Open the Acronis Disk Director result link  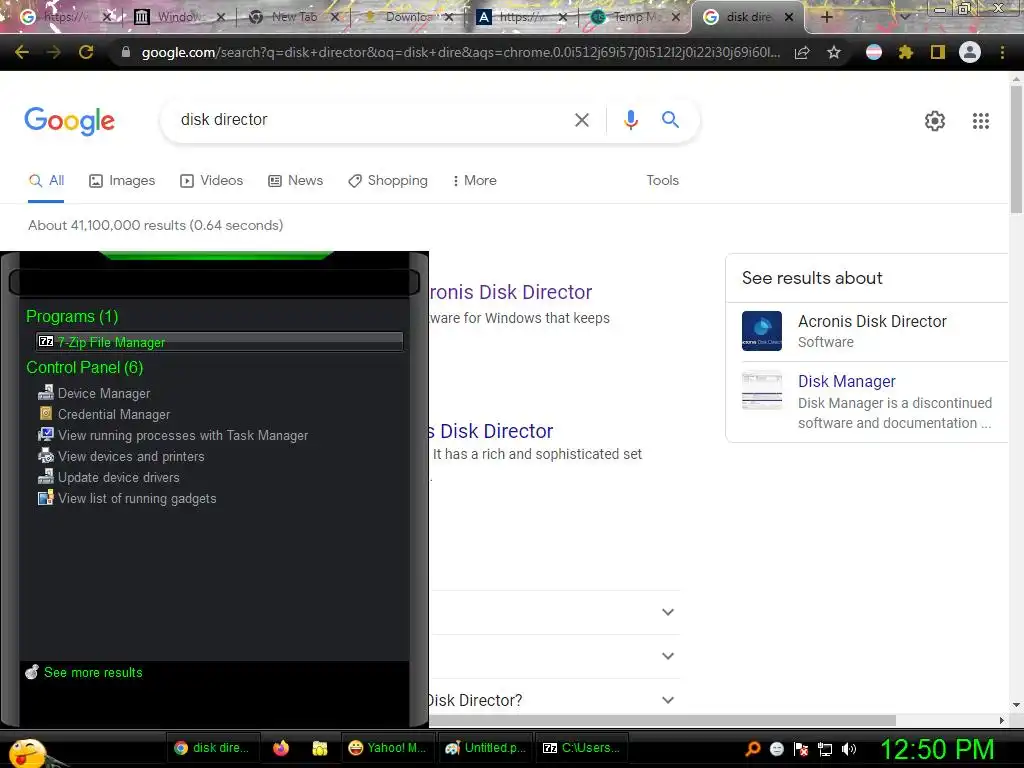(x=511, y=292)
